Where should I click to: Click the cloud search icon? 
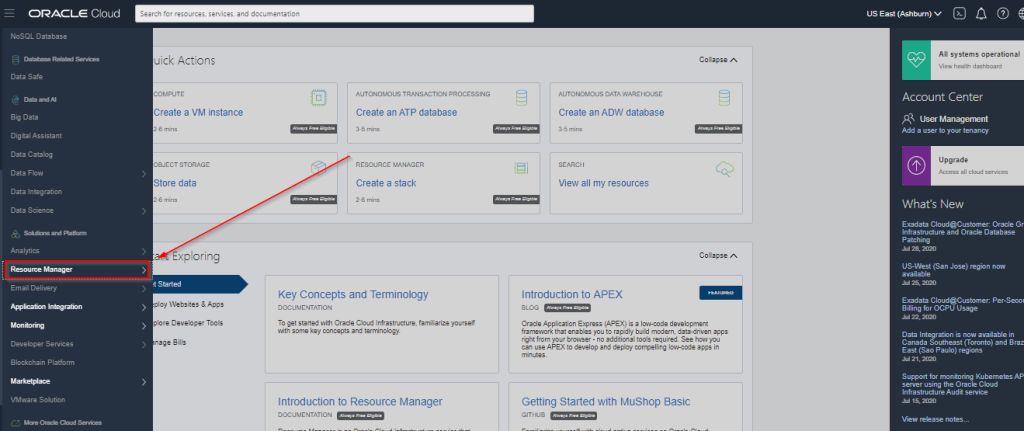click(x=724, y=169)
